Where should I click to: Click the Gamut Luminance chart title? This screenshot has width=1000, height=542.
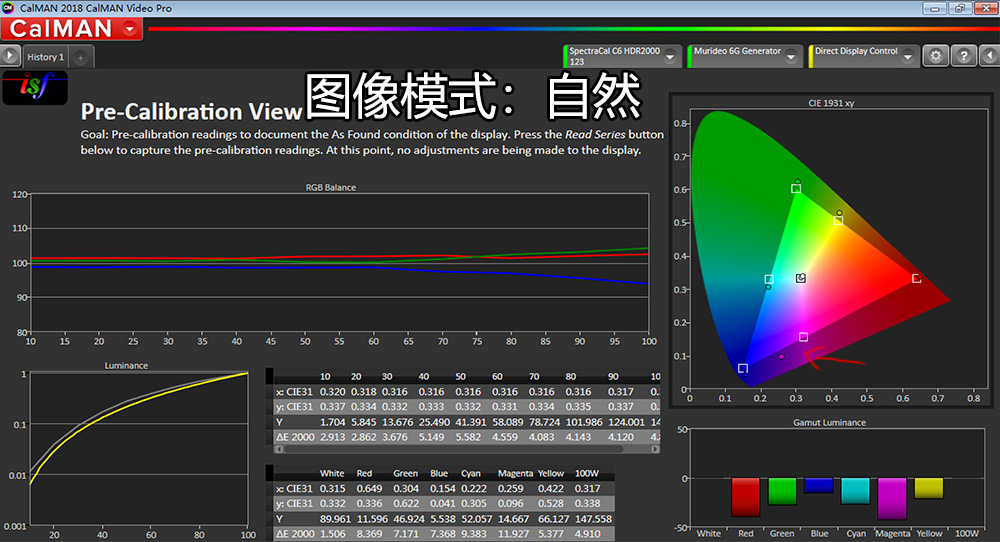coord(829,422)
